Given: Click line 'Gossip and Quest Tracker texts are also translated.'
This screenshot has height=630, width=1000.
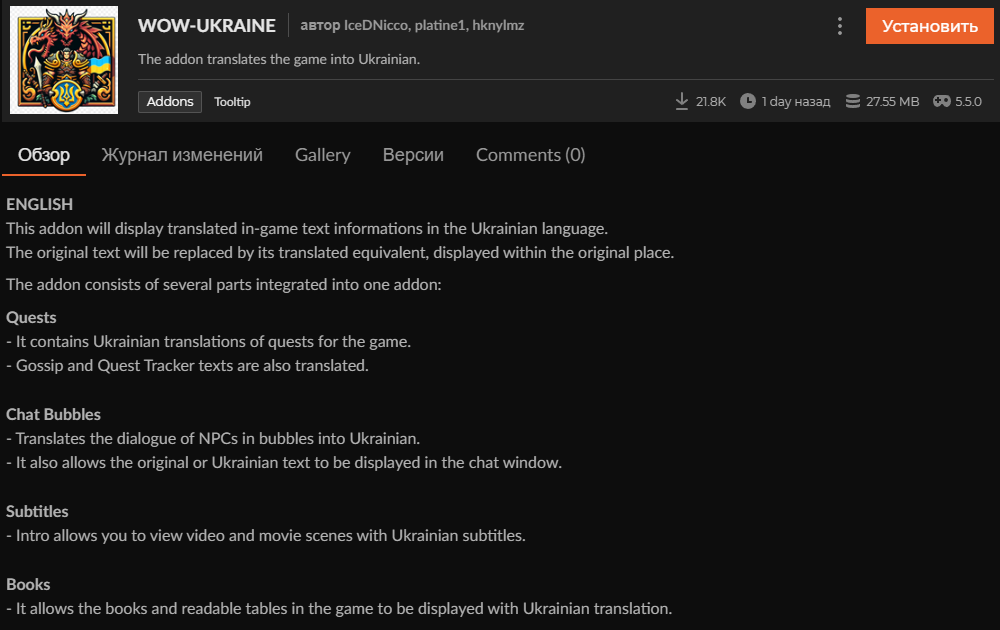Looking at the screenshot, I should (188, 366).
